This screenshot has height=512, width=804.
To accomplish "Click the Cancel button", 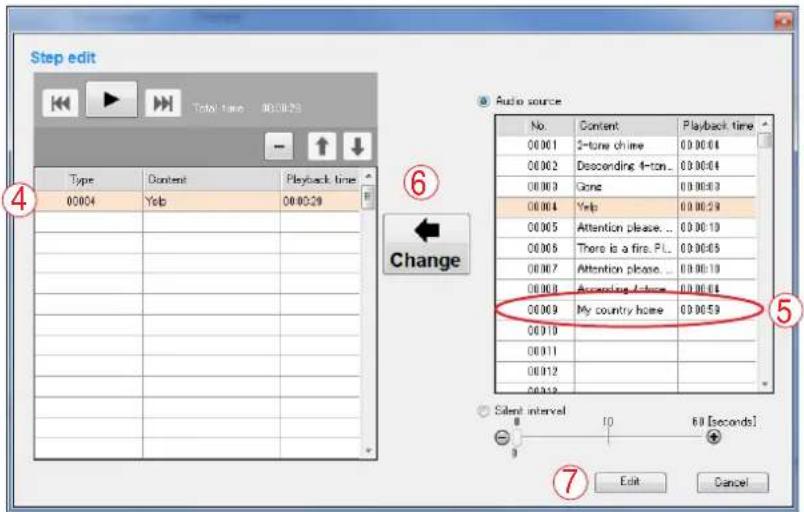I will tap(732, 482).
